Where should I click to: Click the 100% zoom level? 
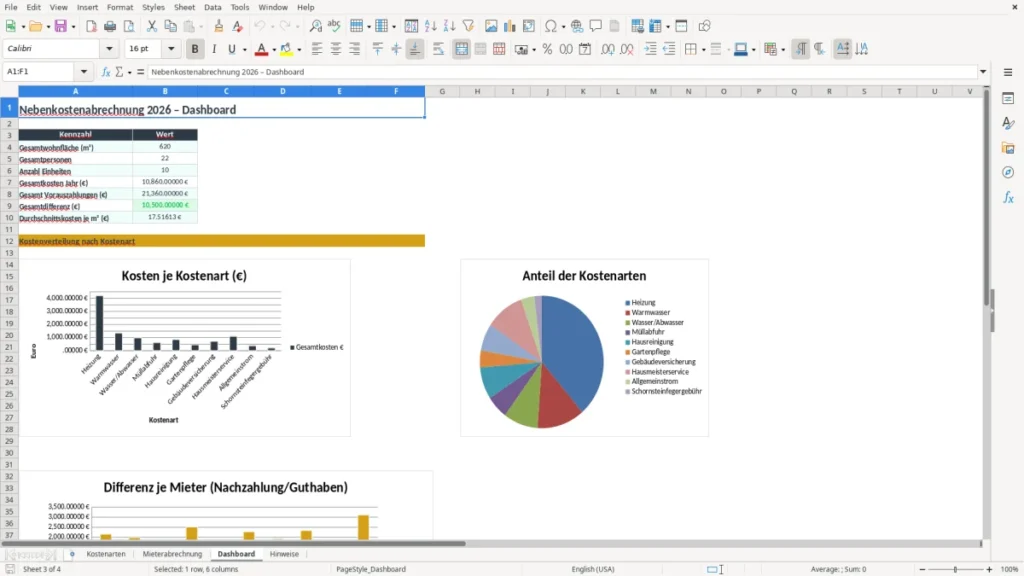click(1010, 569)
